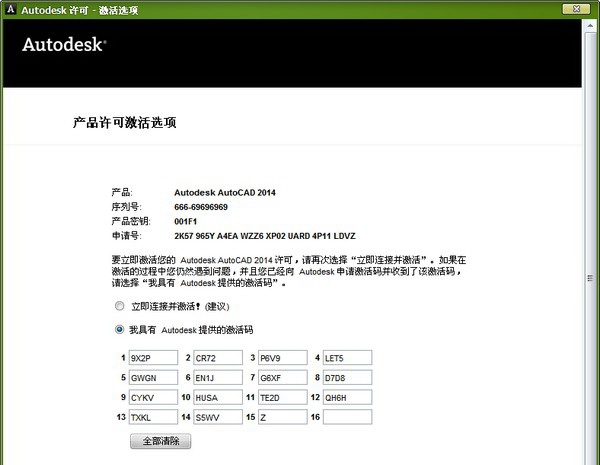Click activation code field 14 containing S5WV
This screenshot has width=600, height=465.
[218, 417]
